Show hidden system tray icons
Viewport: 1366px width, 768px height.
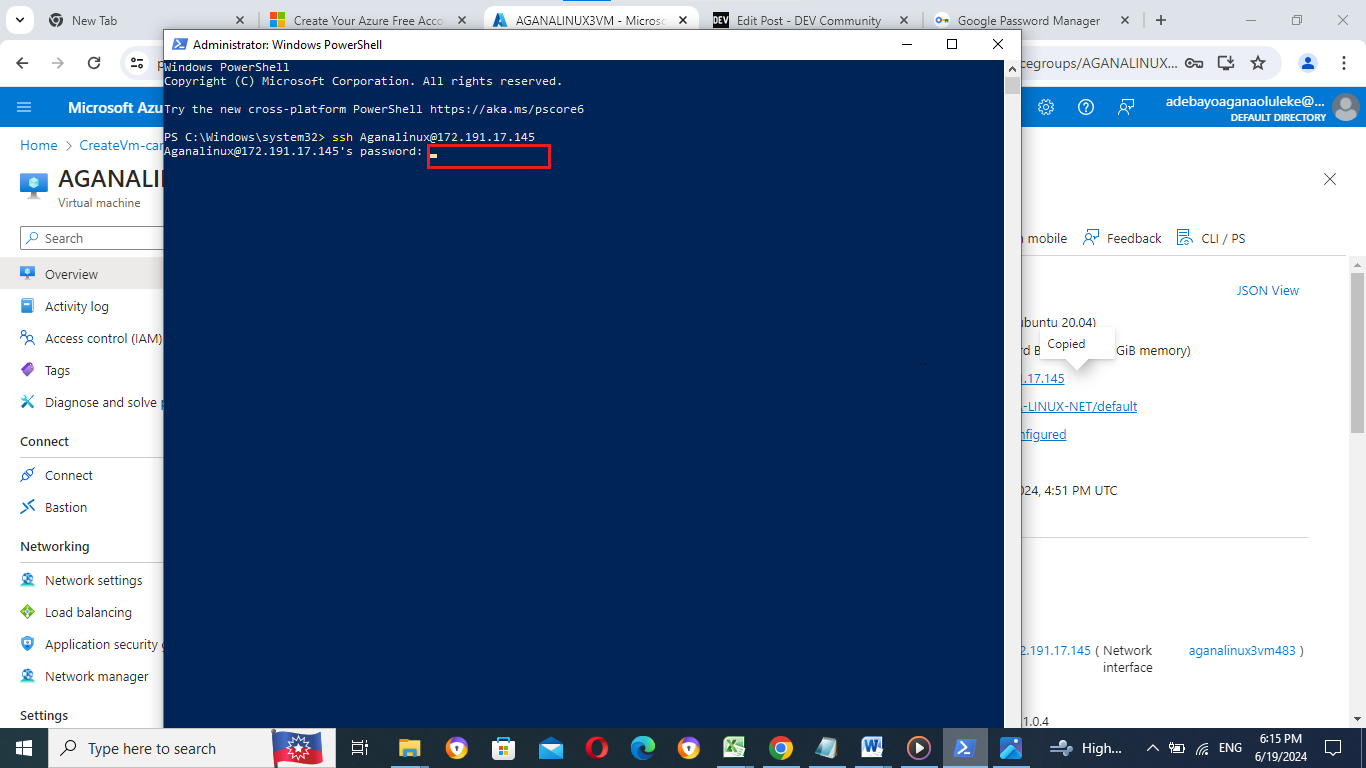[x=1152, y=748]
